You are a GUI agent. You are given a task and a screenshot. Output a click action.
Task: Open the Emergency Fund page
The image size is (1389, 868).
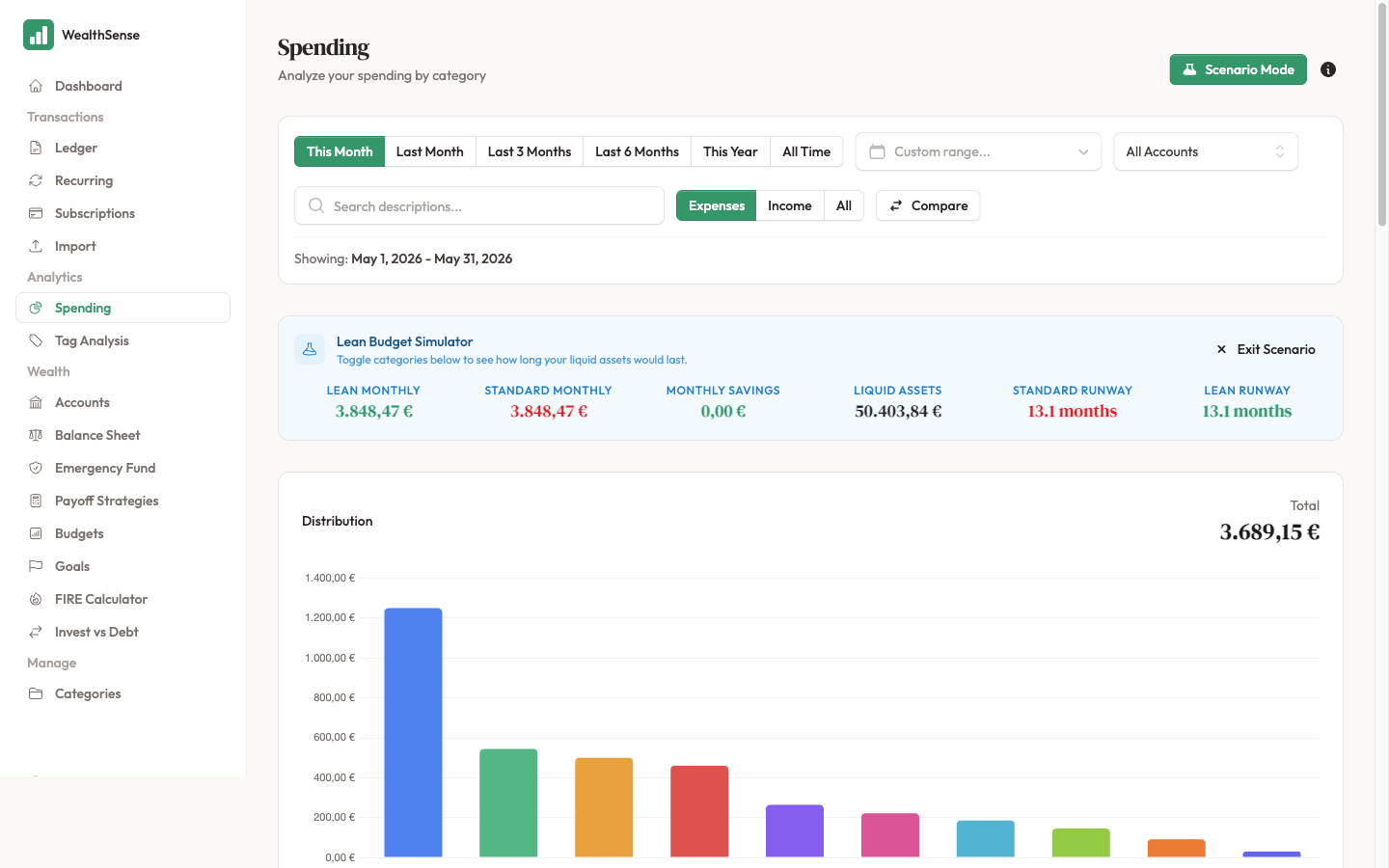(123, 468)
